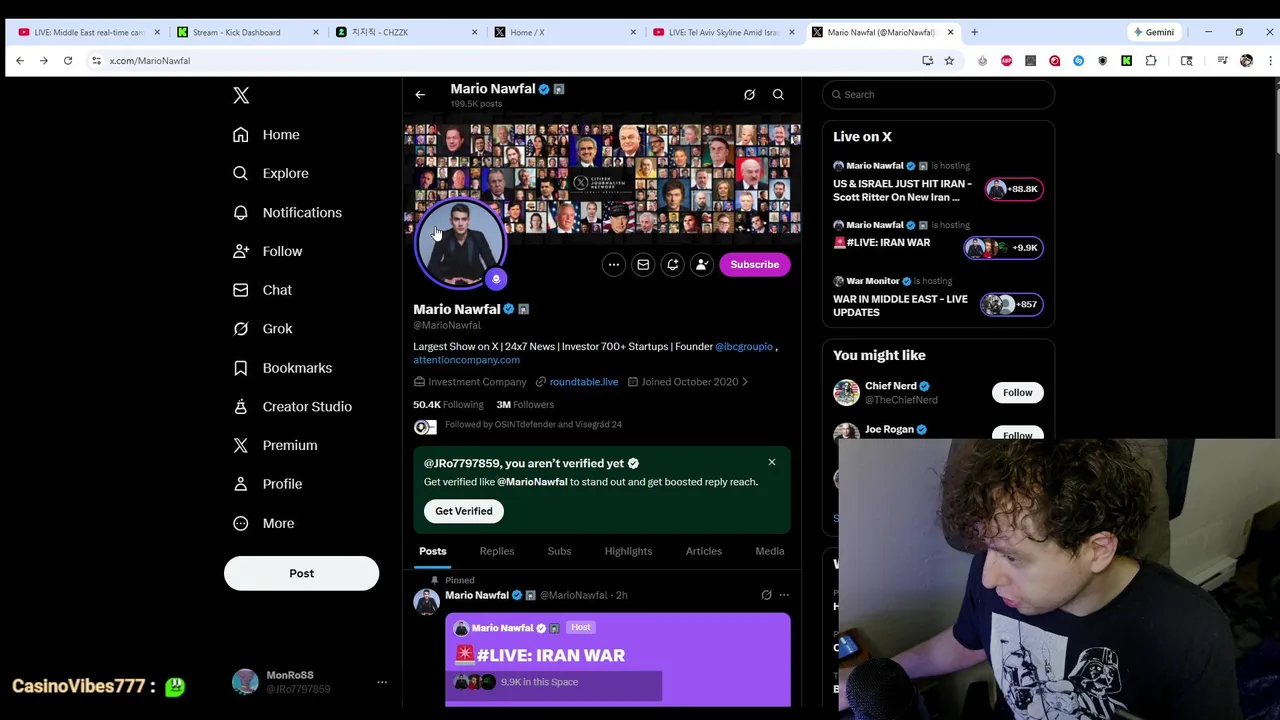1280x720 pixels.
Task: Open Chief Nerd's profile avatar
Action: (846, 392)
